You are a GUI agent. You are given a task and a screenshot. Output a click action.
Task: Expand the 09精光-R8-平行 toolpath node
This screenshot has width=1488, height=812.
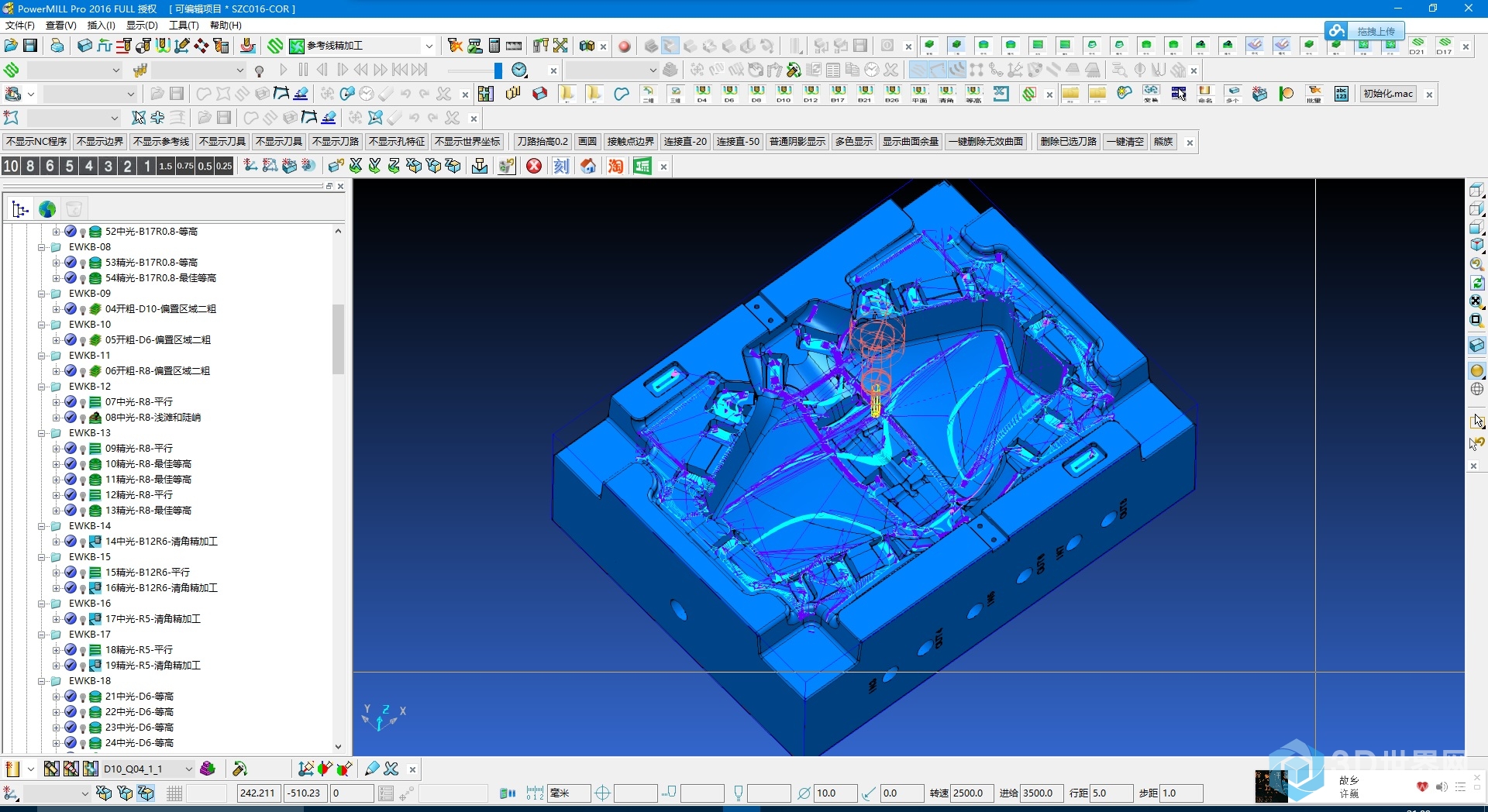pos(56,449)
